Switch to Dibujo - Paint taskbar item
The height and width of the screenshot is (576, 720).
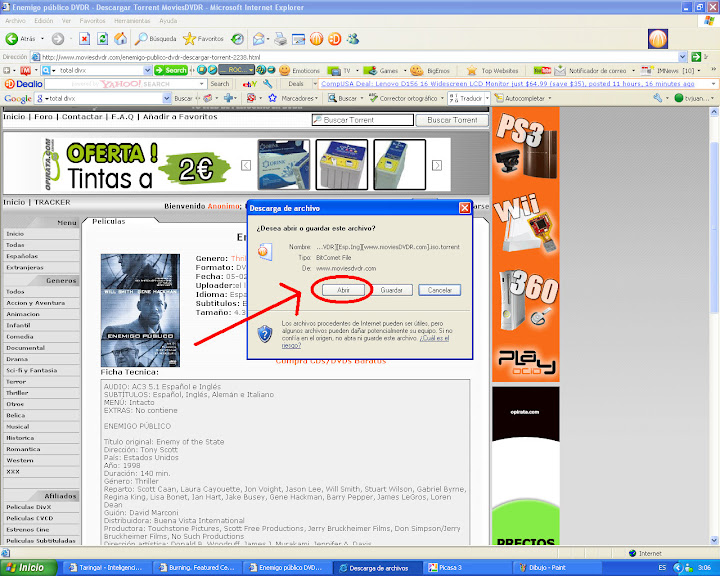[x=556, y=568]
